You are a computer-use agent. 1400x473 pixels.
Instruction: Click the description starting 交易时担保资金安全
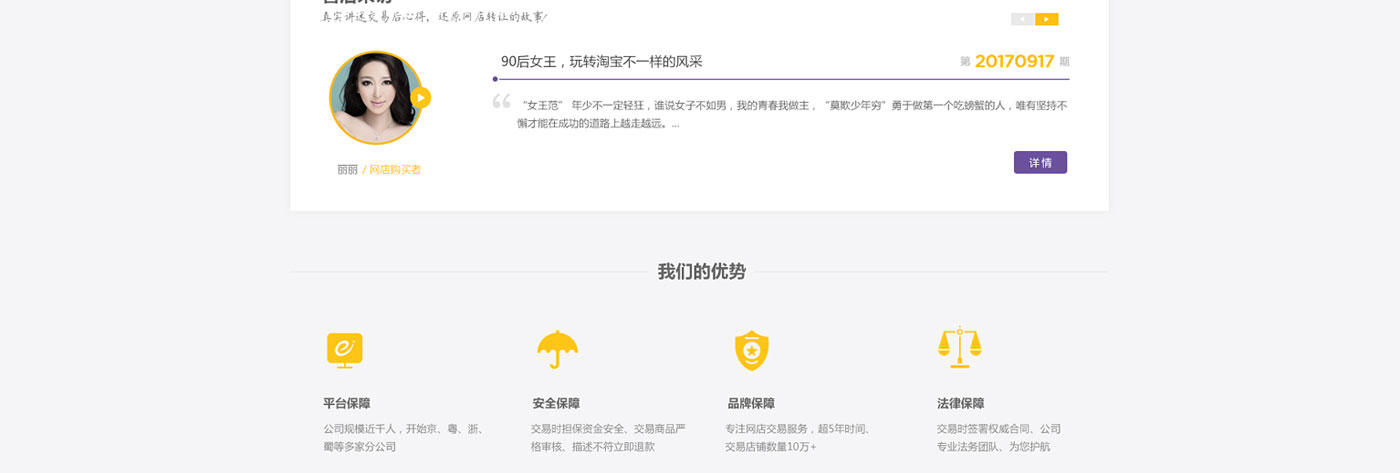(x=608, y=438)
